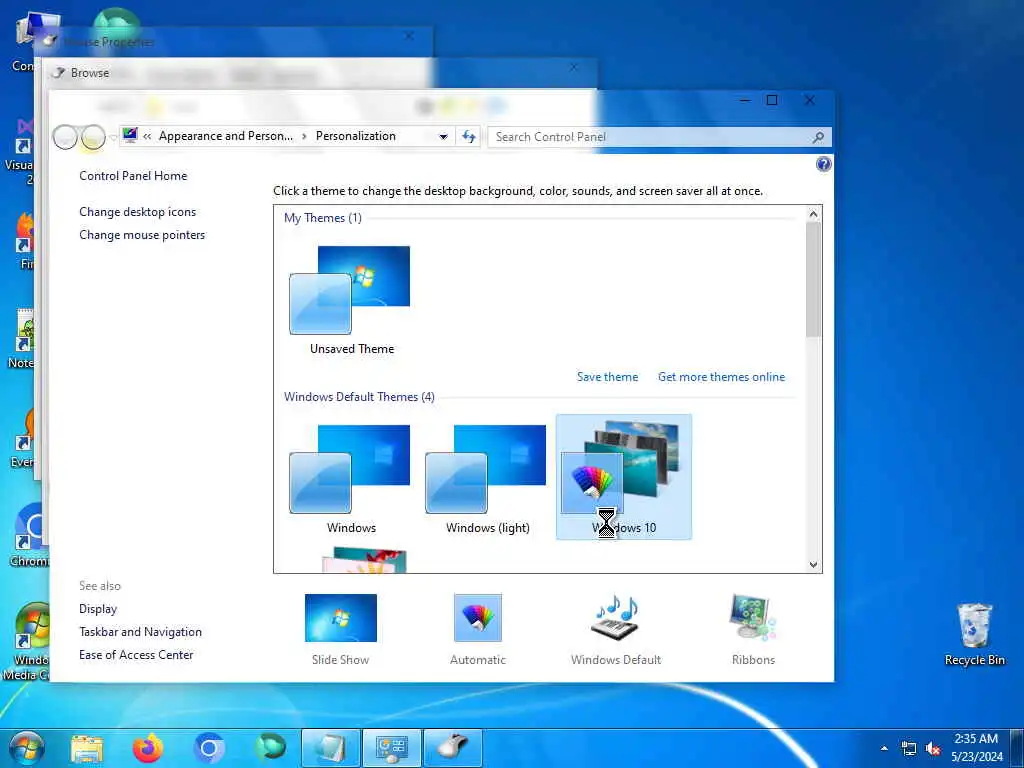This screenshot has width=1024, height=768.
Task: Open the green sphere taskbar app
Action: [x=270, y=748]
